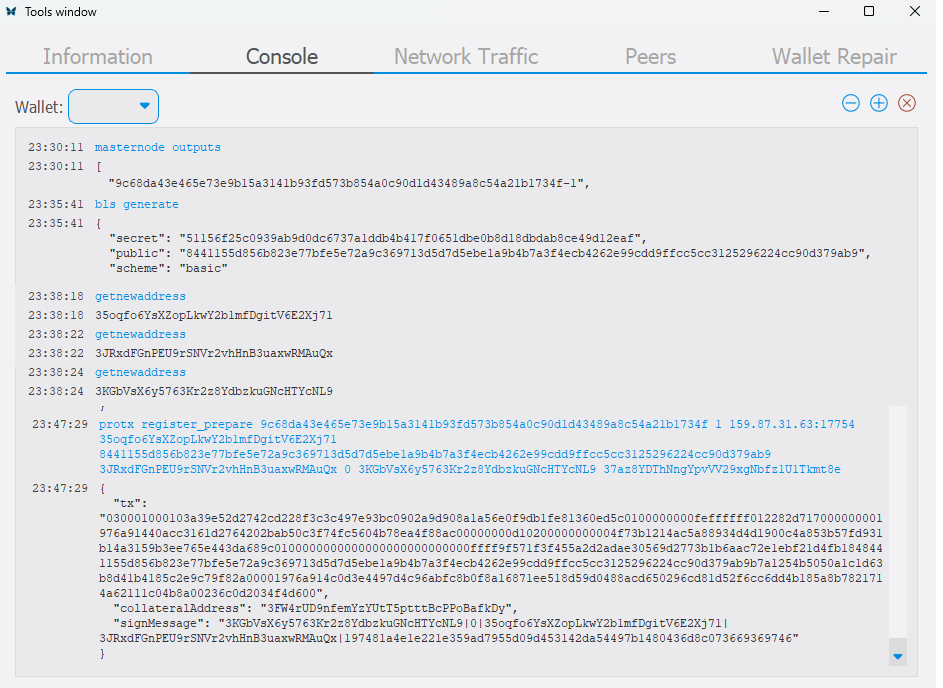943x688 pixels.
Task: Decrease console font size with minus icon
Action: click(x=850, y=103)
